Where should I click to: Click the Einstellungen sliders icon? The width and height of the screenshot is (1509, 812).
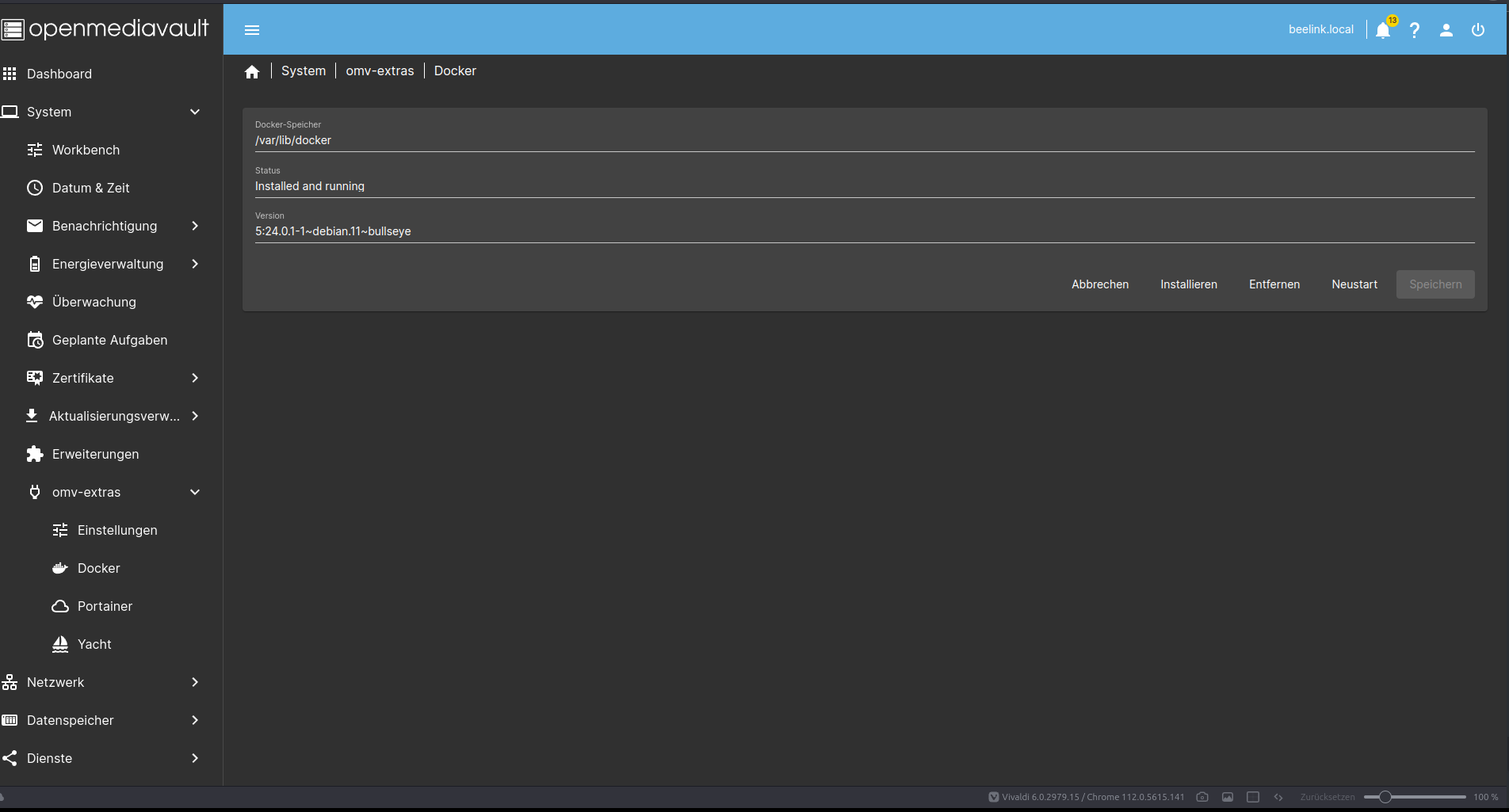60,530
